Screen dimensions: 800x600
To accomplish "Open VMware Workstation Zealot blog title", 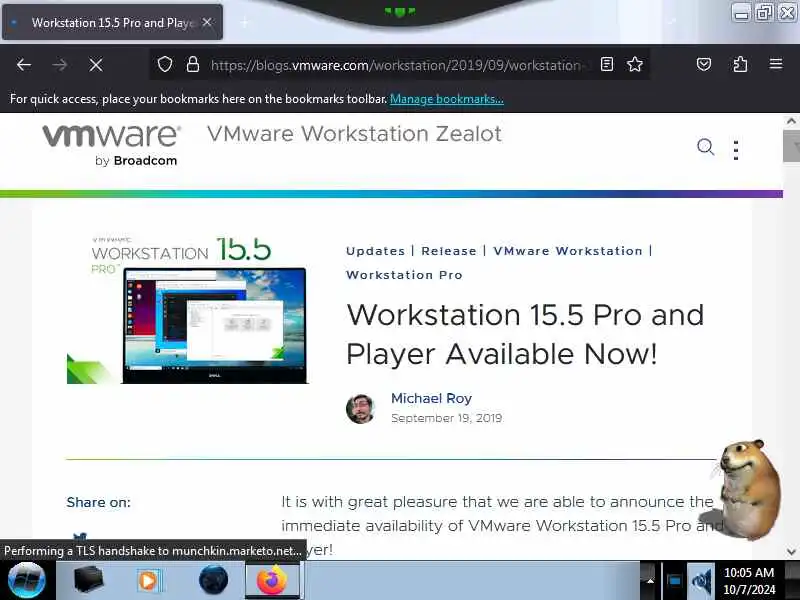I will (354, 134).
